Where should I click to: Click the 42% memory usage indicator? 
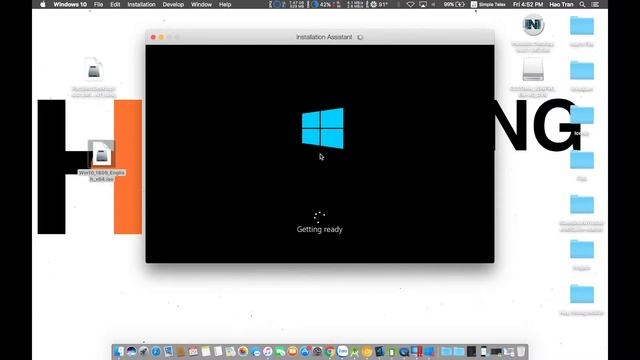(322, 4)
